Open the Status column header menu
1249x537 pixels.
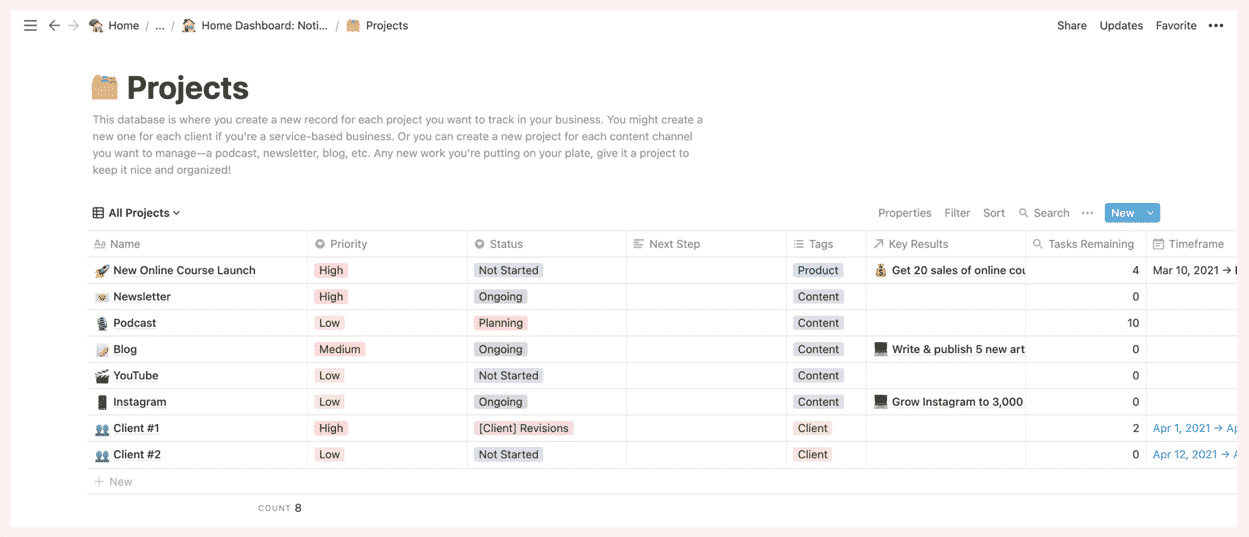pos(547,244)
